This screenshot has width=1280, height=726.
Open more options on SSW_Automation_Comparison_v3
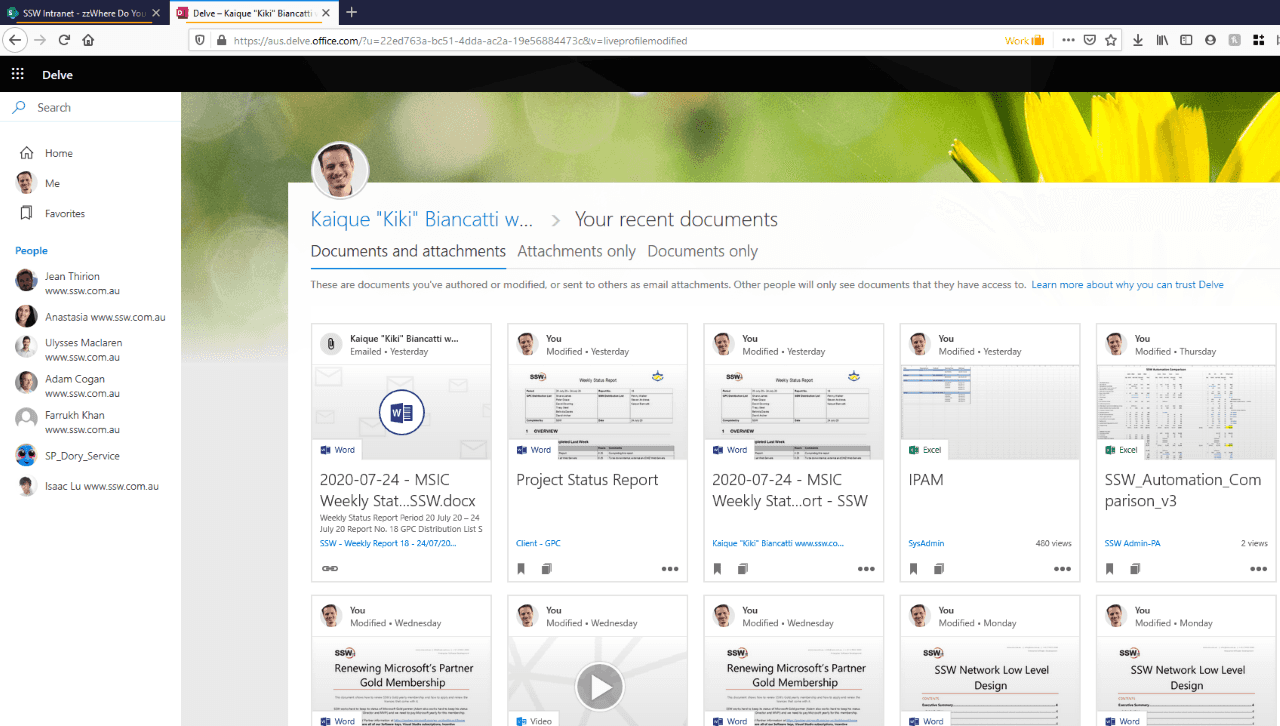click(x=1258, y=569)
